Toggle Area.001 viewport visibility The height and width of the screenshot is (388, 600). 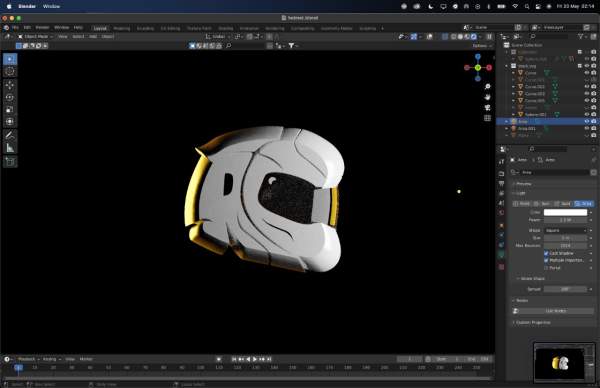click(x=587, y=128)
